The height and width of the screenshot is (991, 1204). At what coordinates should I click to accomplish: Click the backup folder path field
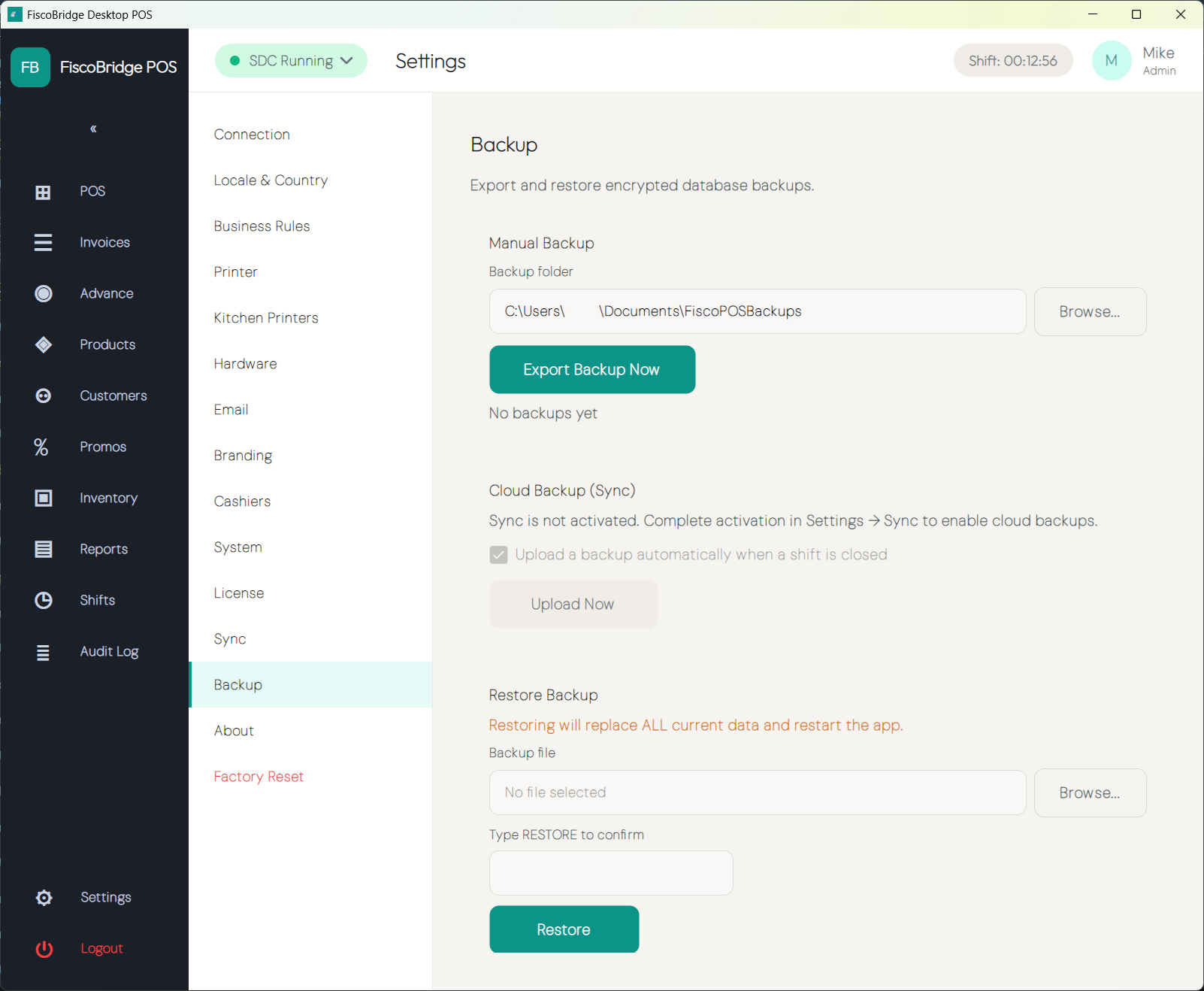[x=758, y=311]
